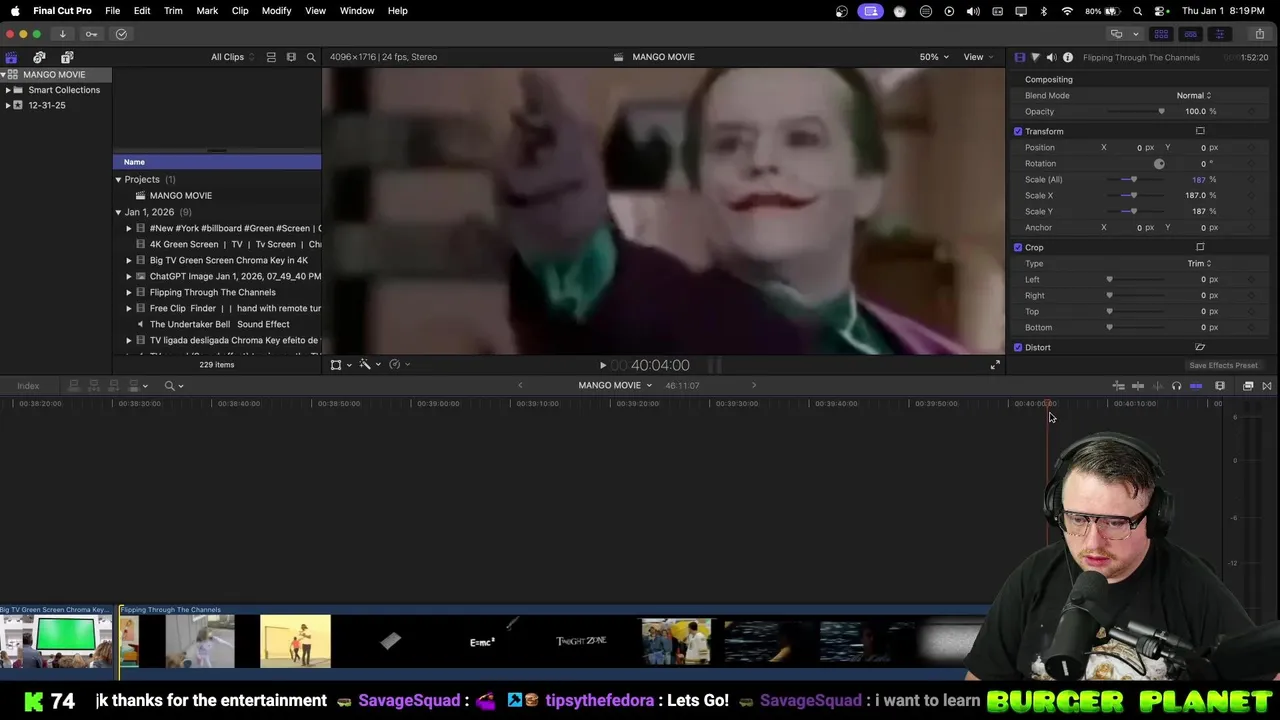Go back in timeline history arrow

pos(520,386)
